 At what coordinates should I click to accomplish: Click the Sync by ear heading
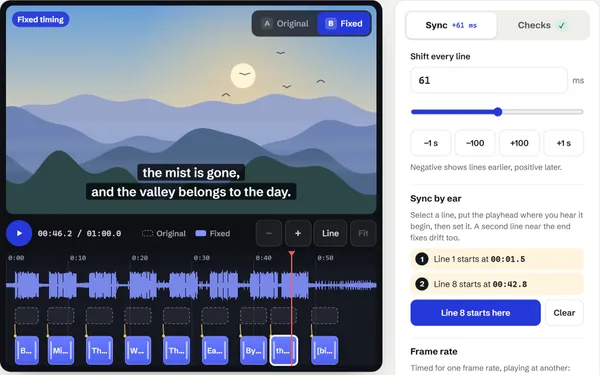[435, 199]
